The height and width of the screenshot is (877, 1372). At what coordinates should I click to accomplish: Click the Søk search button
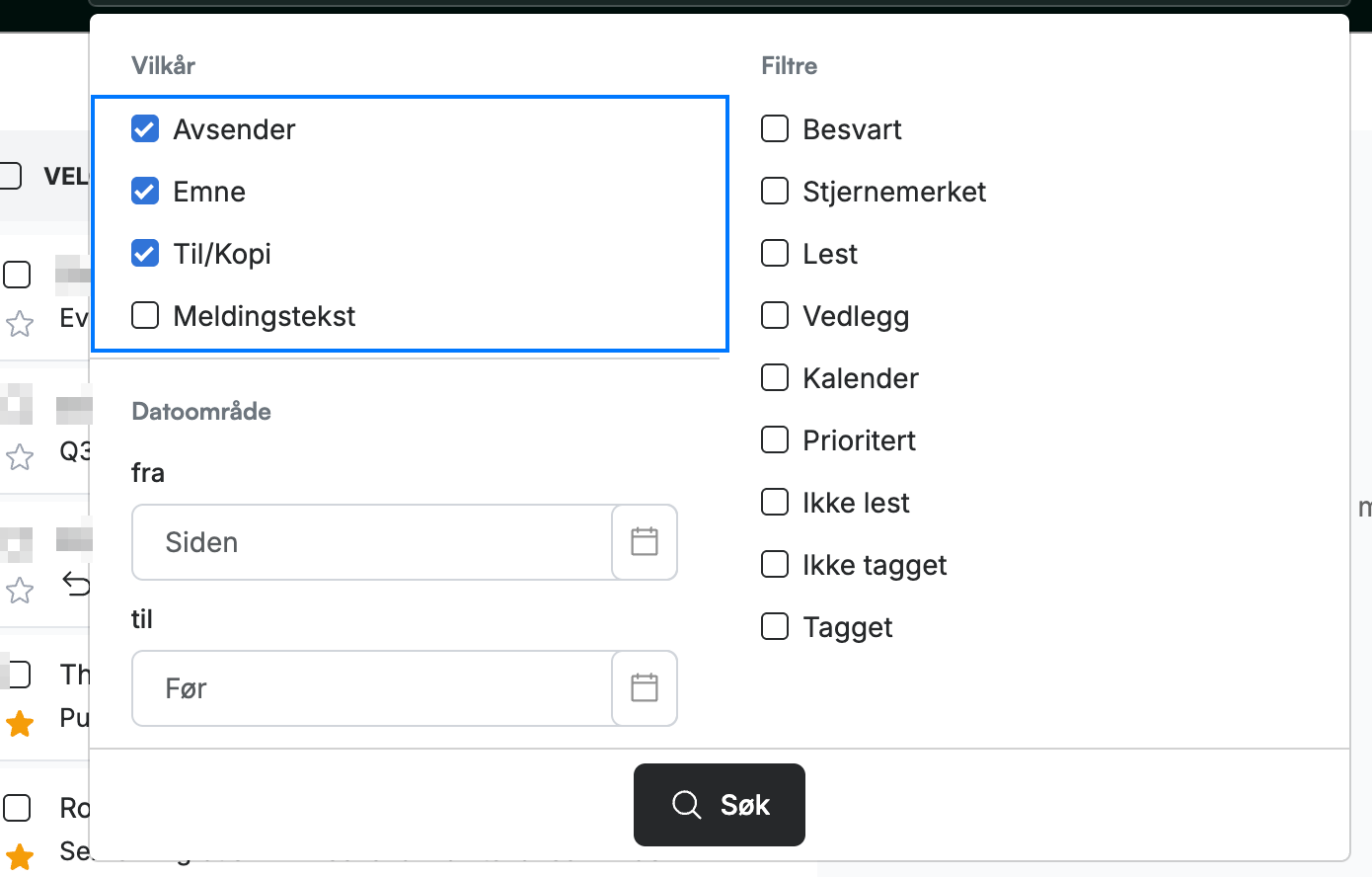pos(720,805)
